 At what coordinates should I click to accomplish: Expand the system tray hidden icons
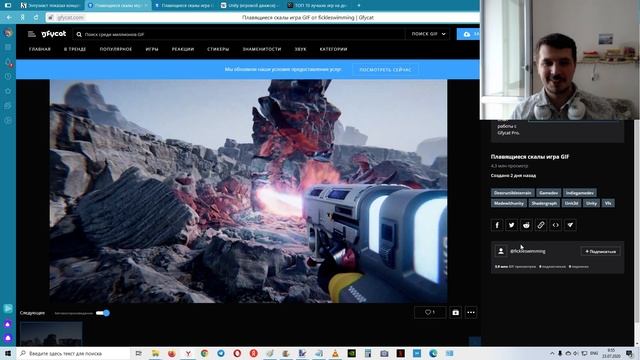pyautogui.click(x=552, y=353)
